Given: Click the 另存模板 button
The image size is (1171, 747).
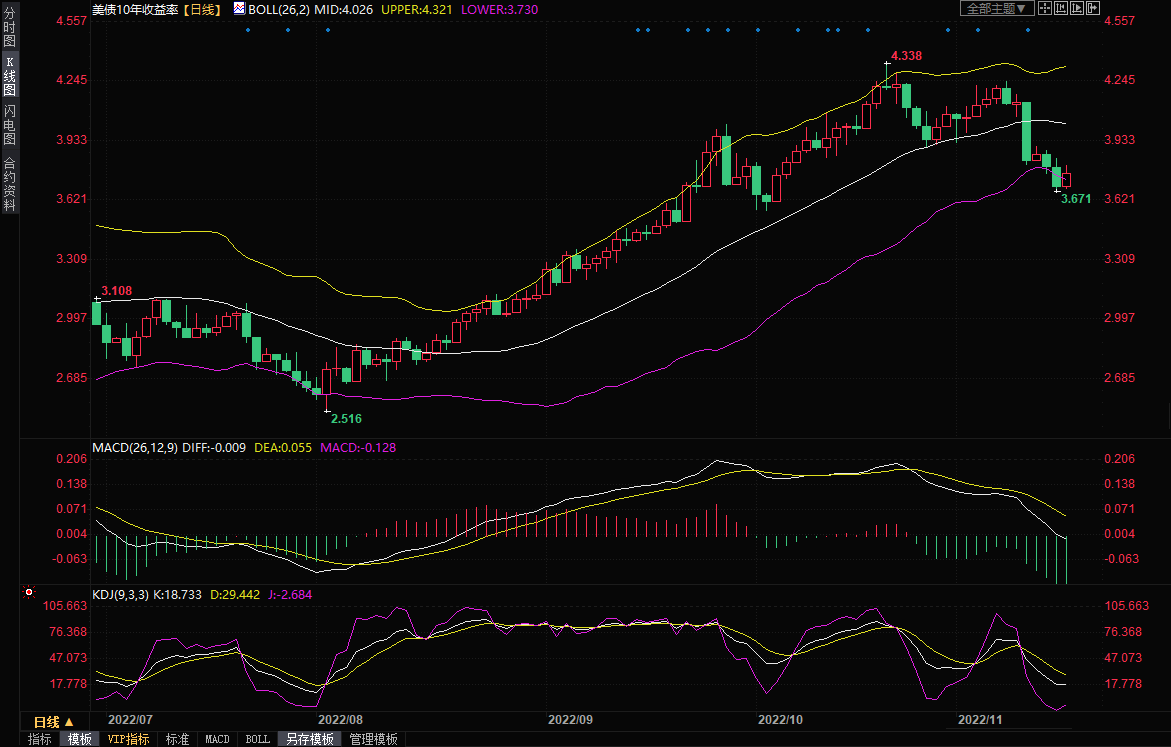Looking at the screenshot, I should [309, 739].
